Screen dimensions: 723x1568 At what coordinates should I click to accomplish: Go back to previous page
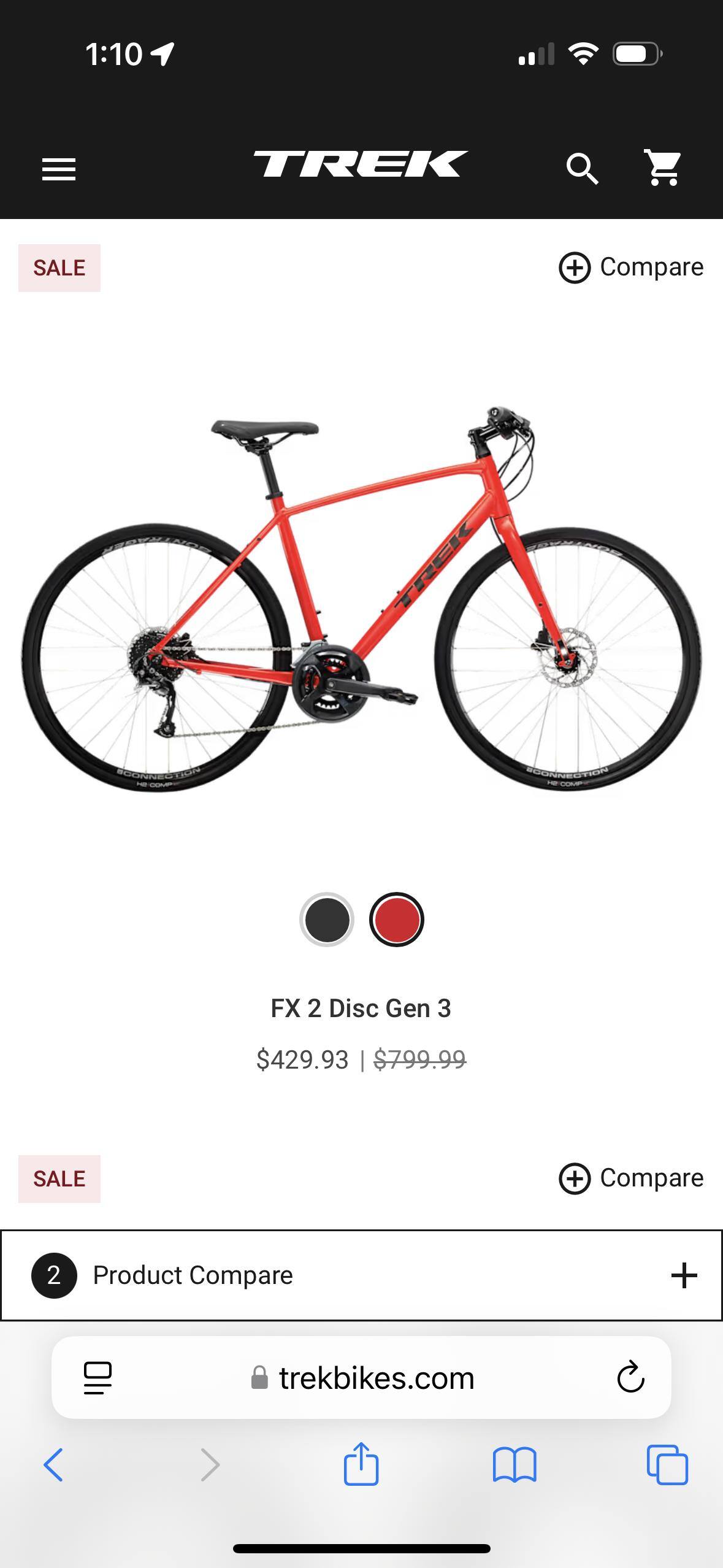coord(53,1465)
